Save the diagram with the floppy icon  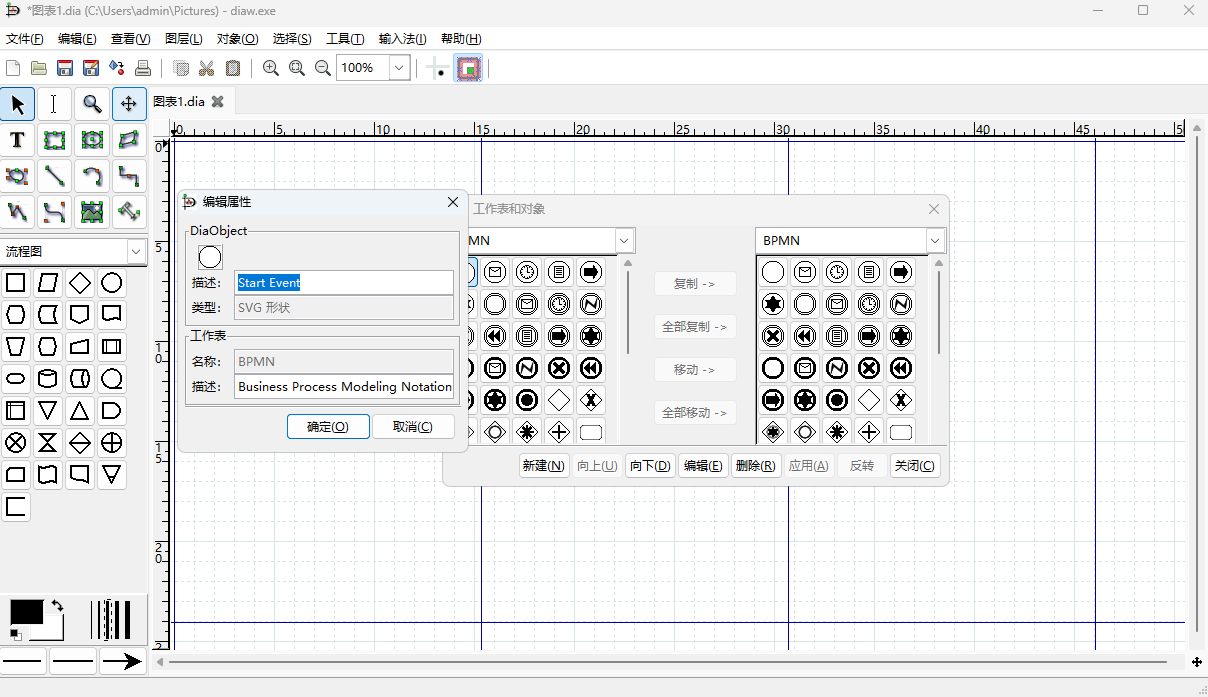[65, 68]
